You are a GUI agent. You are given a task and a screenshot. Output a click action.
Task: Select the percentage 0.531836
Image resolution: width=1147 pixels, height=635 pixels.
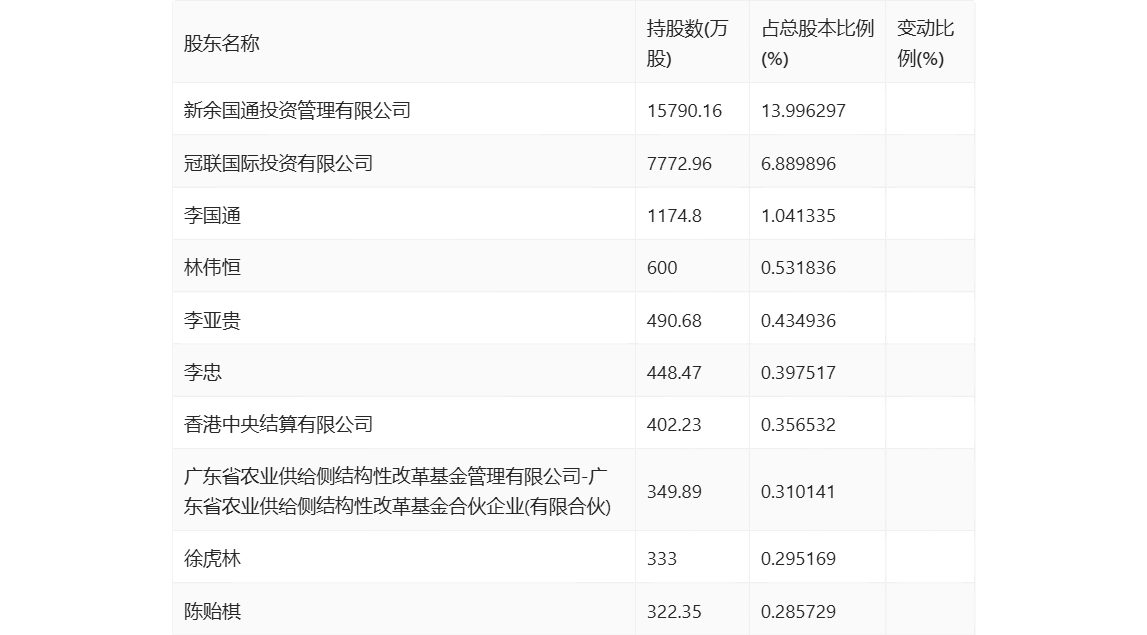(x=798, y=268)
